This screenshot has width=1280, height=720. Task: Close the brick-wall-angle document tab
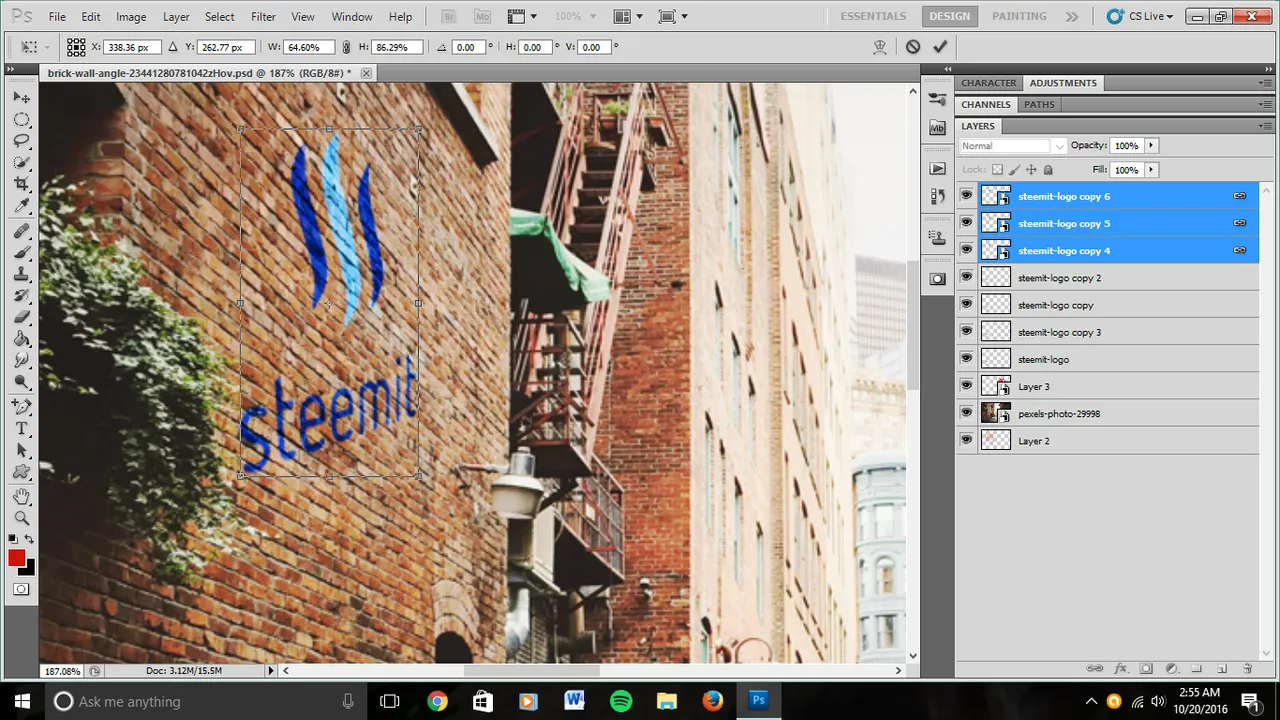coord(366,73)
